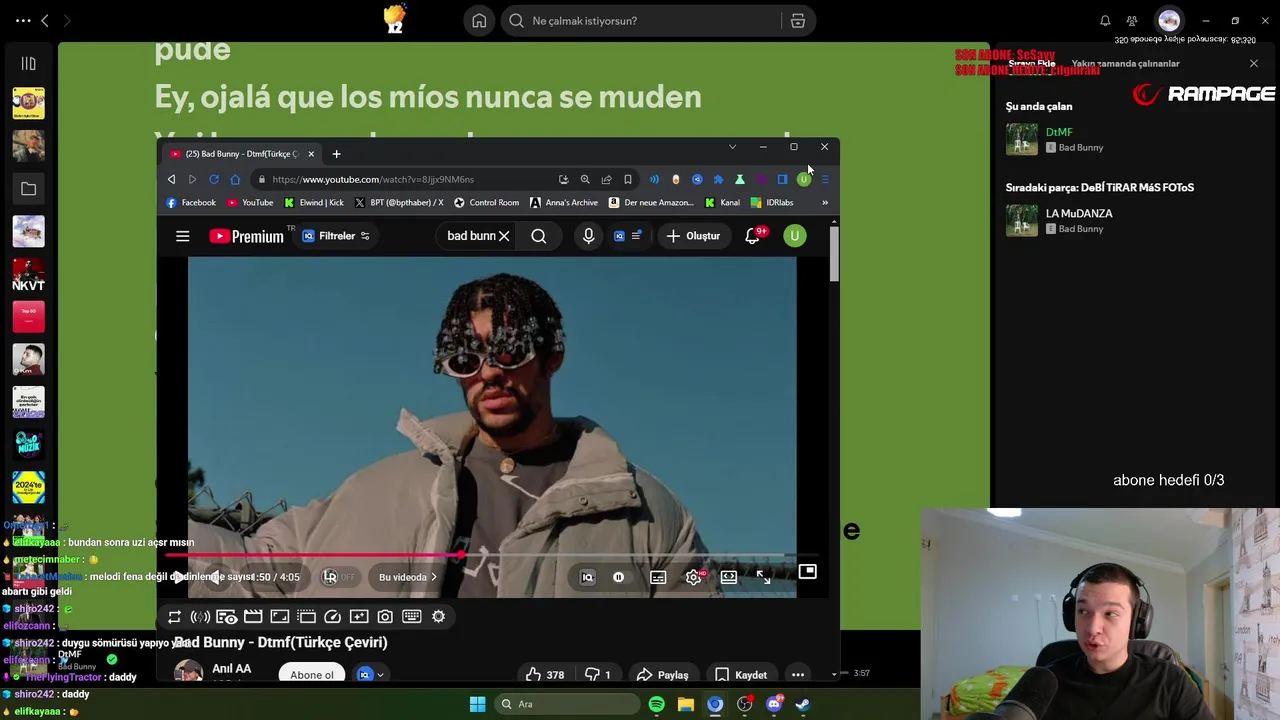Open Spotify notifications bell
1280x720 pixels.
click(1105, 21)
